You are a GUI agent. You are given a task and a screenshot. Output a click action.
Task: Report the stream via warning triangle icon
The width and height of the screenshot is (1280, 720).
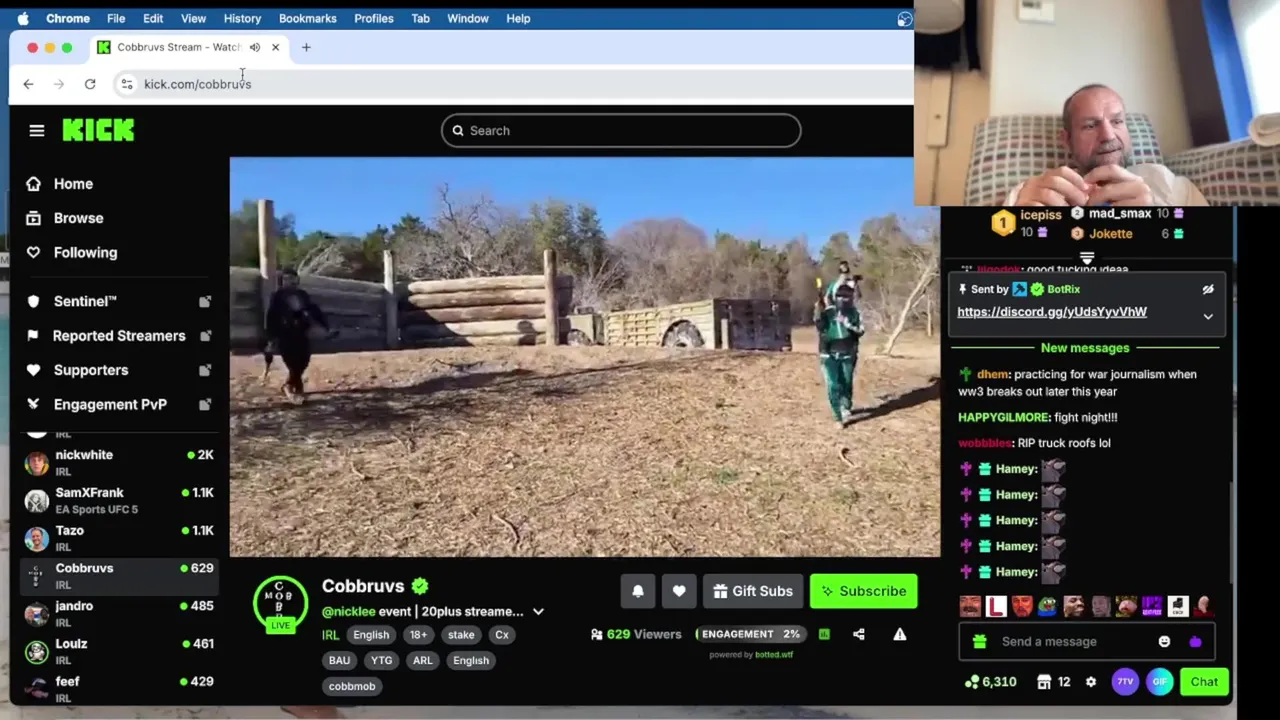coord(900,634)
